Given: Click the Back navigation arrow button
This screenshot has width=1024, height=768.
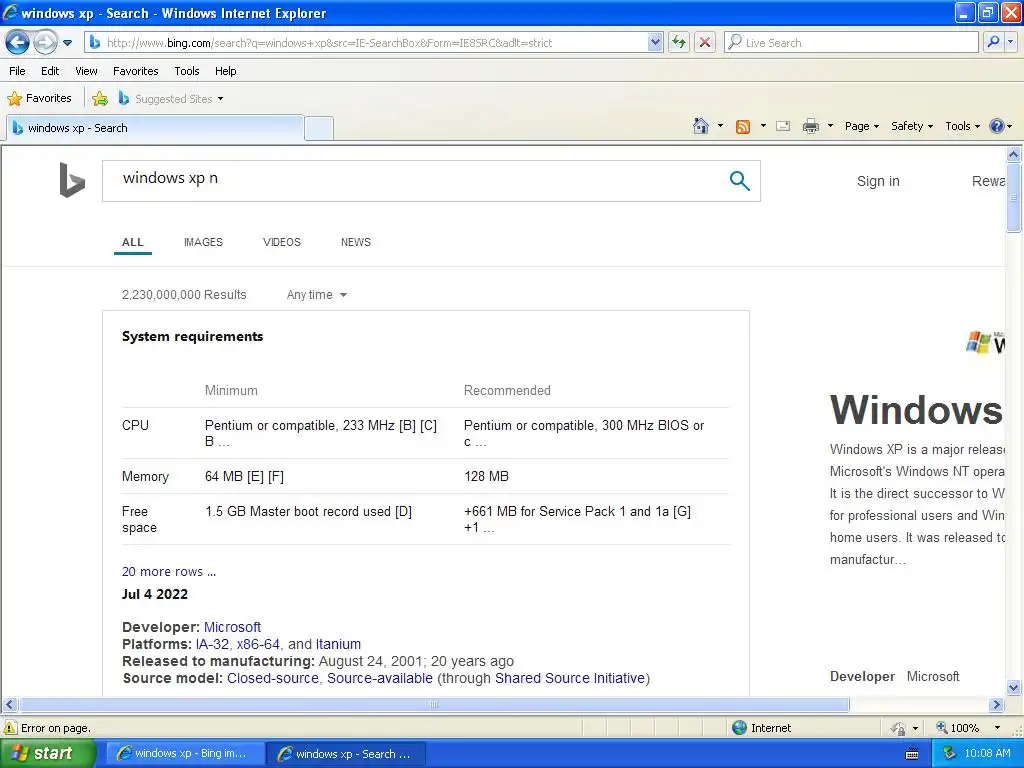Looking at the screenshot, I should point(18,43).
